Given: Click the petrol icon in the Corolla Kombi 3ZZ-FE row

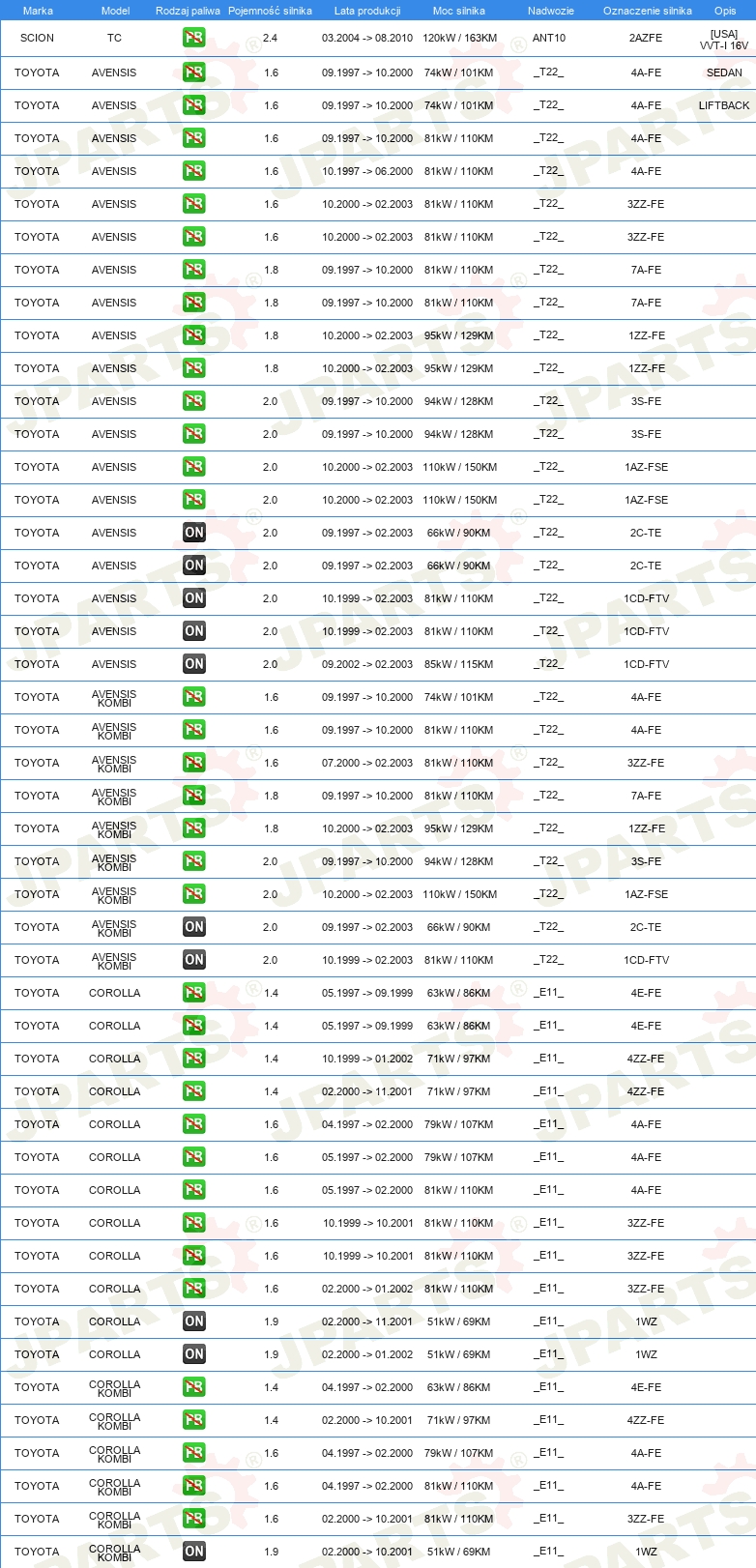Looking at the screenshot, I should pyautogui.click(x=193, y=1519).
